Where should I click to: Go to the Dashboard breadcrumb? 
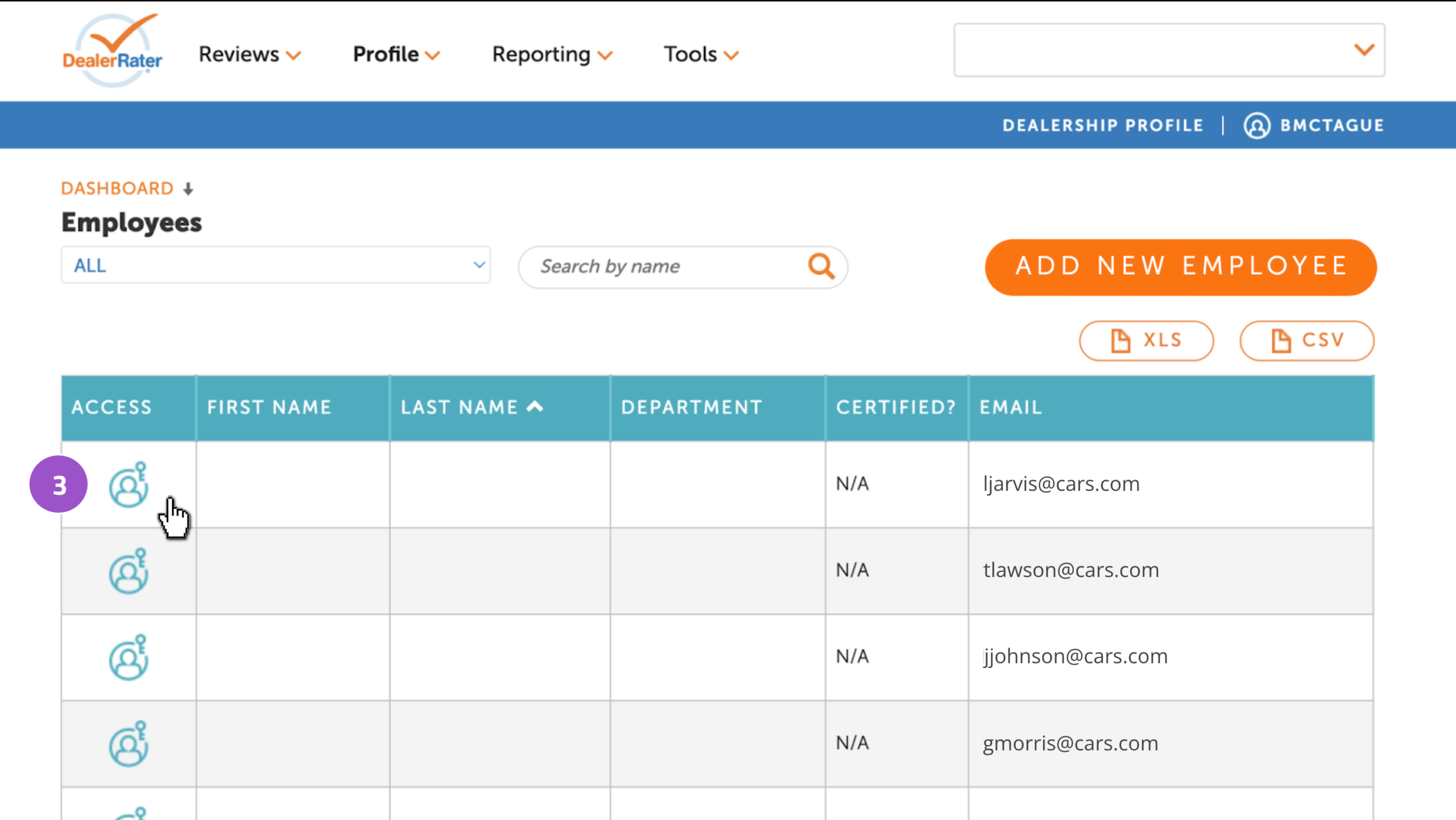[x=117, y=189]
